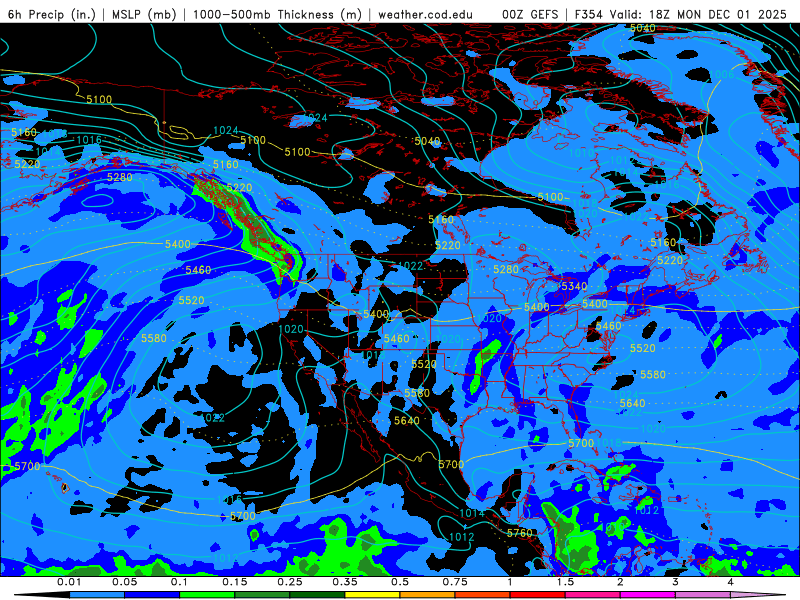Click the red 1 to 1.5 legend swatch

pos(538,595)
